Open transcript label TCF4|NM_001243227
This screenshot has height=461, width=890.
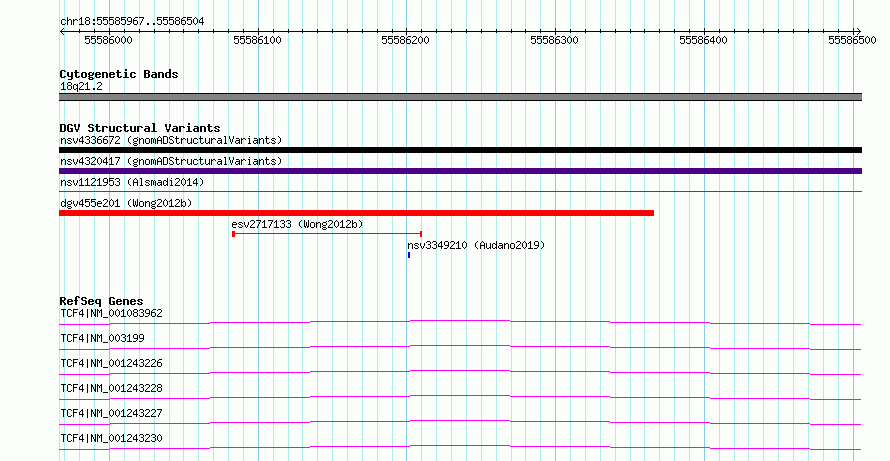point(111,413)
